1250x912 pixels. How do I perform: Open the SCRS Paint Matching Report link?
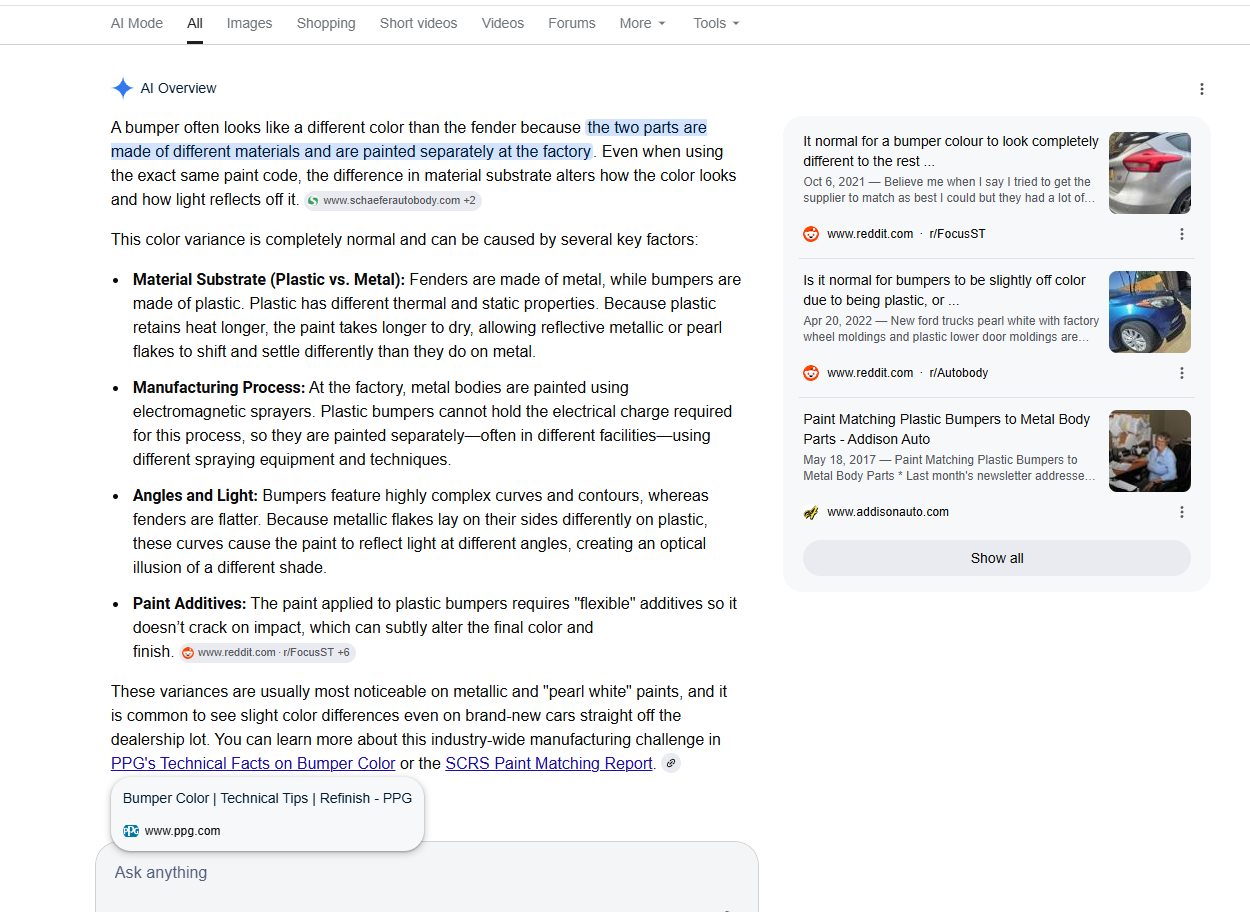click(549, 763)
